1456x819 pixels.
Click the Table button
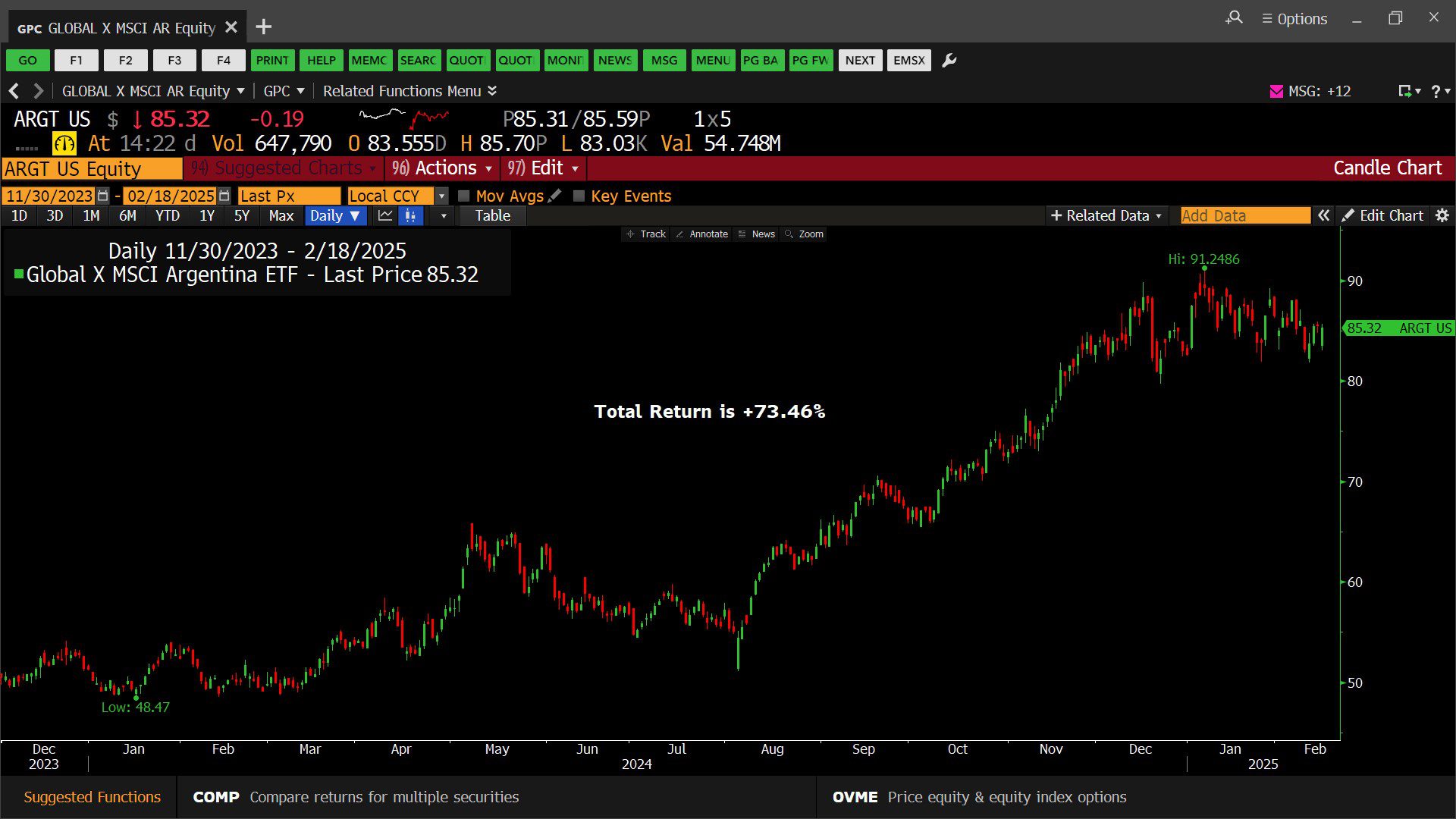pyautogui.click(x=492, y=216)
